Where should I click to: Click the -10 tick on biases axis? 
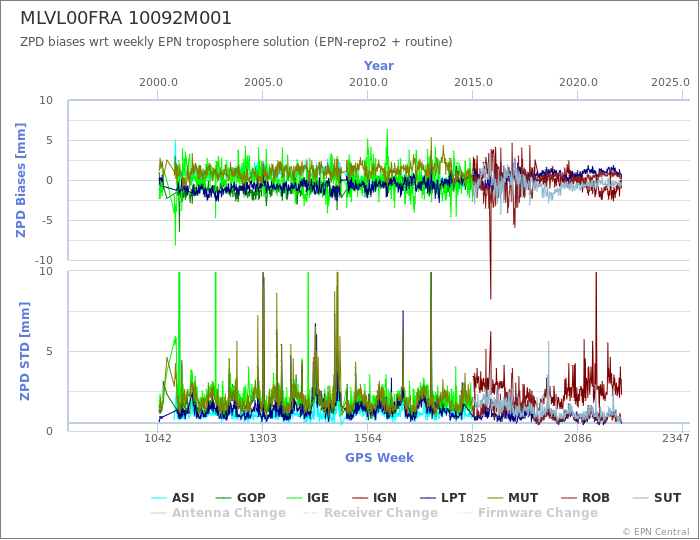coord(43,260)
